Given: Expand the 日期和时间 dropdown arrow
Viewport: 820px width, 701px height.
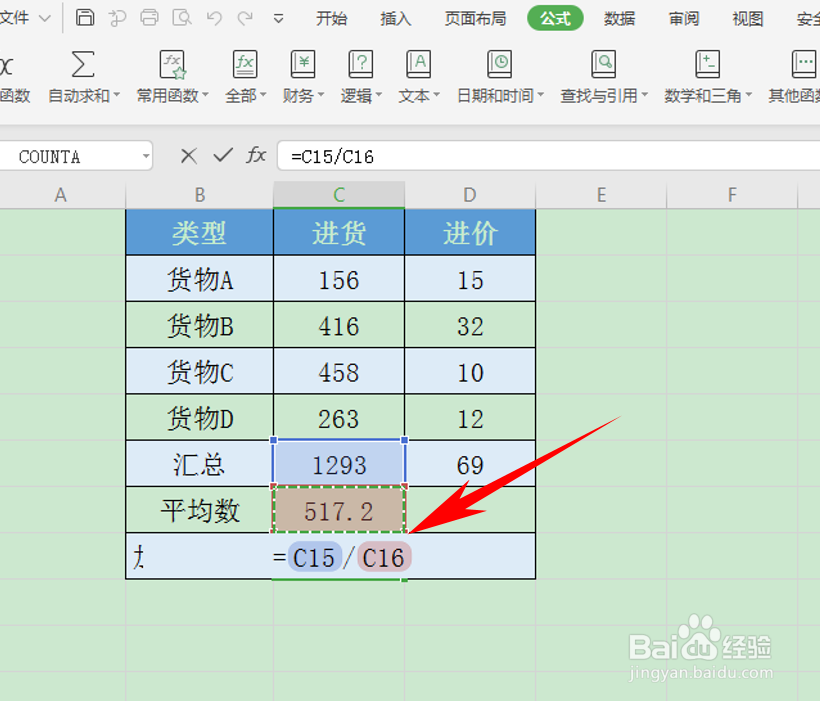Looking at the screenshot, I should (x=541, y=95).
